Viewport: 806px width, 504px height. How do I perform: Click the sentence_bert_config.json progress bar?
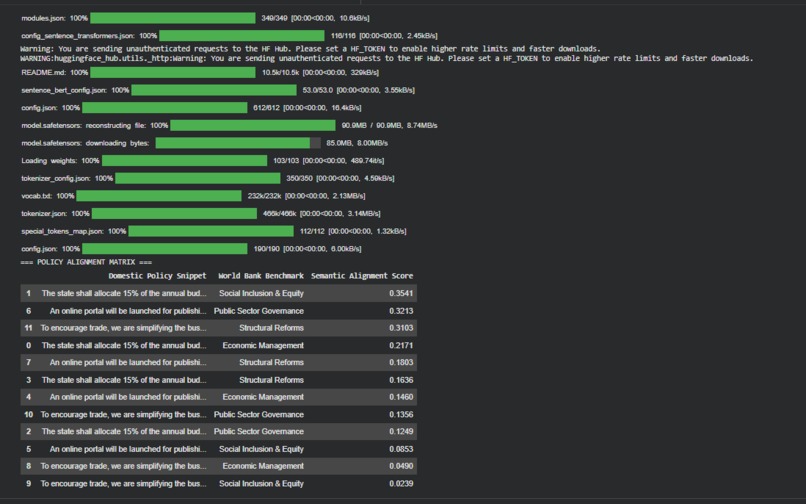[x=214, y=90]
